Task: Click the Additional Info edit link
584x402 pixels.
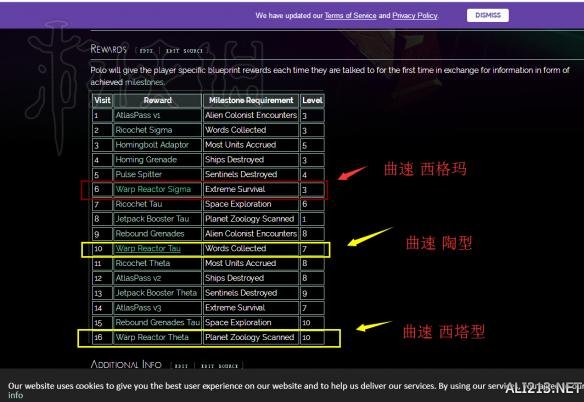Action: click(x=181, y=366)
